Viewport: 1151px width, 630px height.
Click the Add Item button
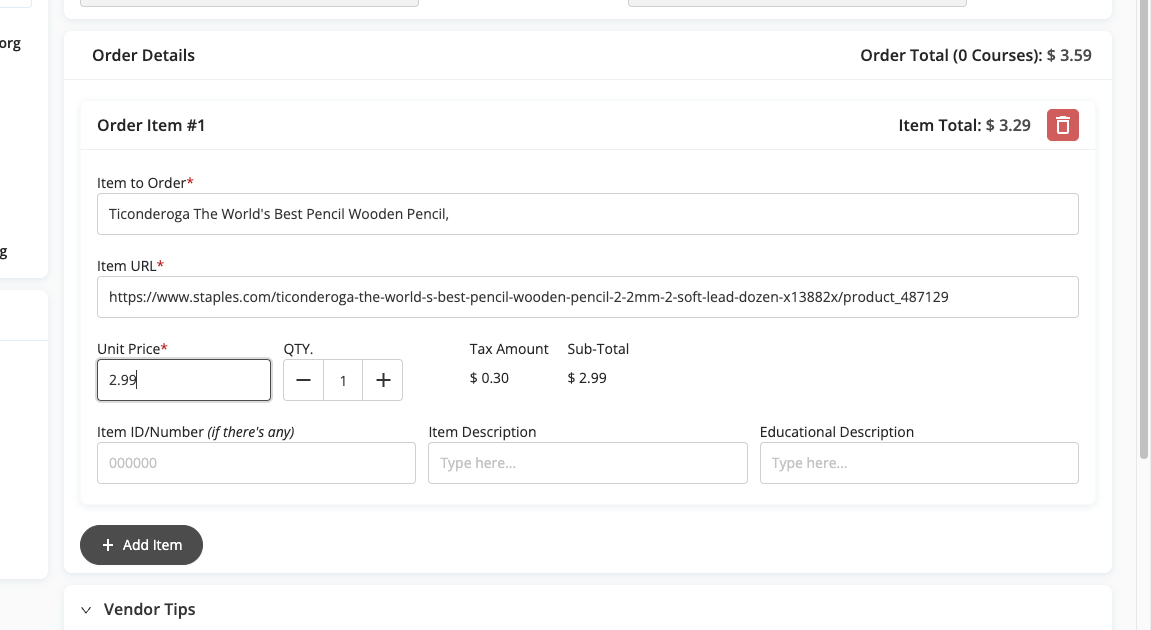point(141,545)
